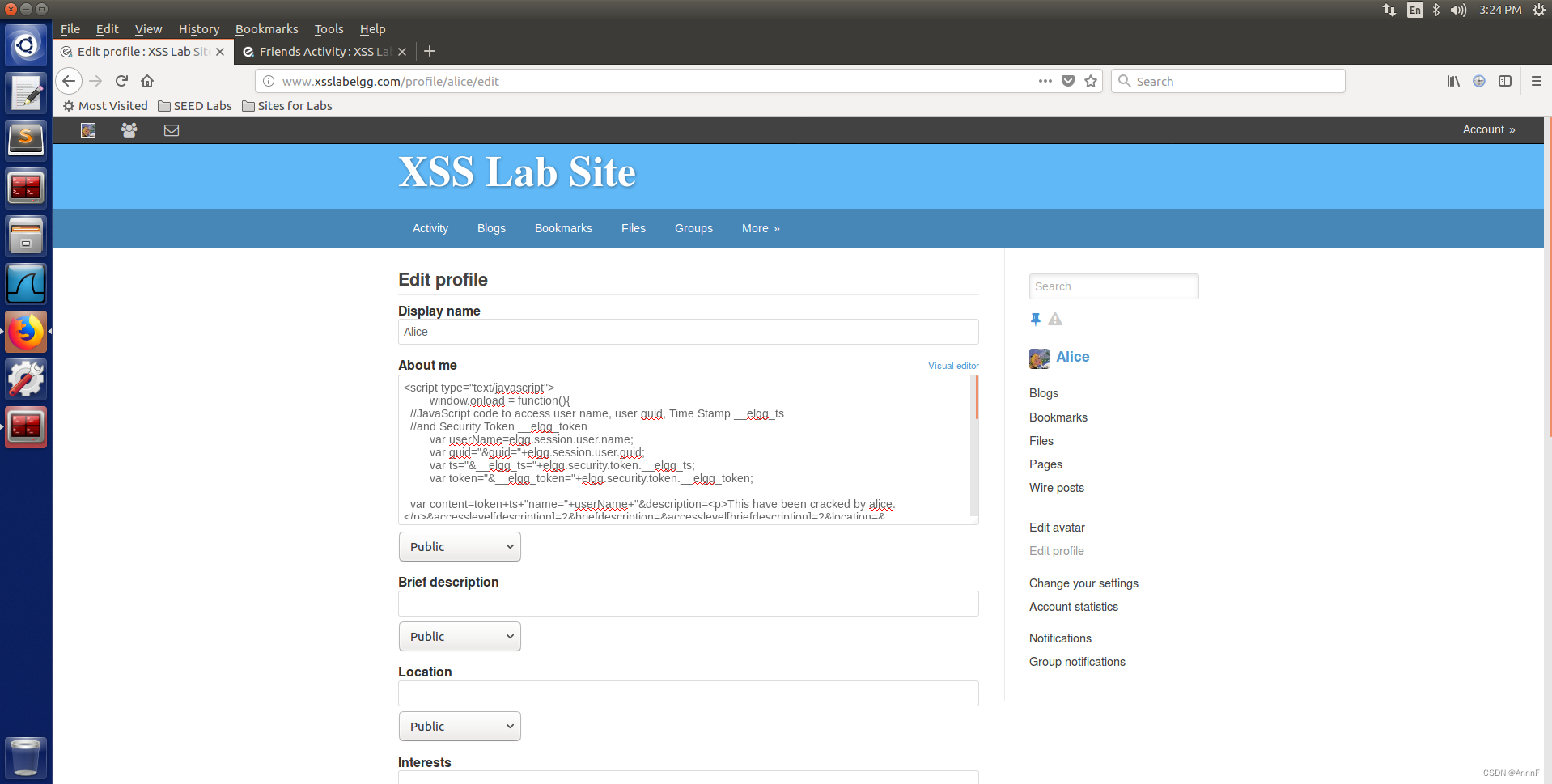Expand the Account menu
This screenshot has width=1552, height=784.
1489,129
